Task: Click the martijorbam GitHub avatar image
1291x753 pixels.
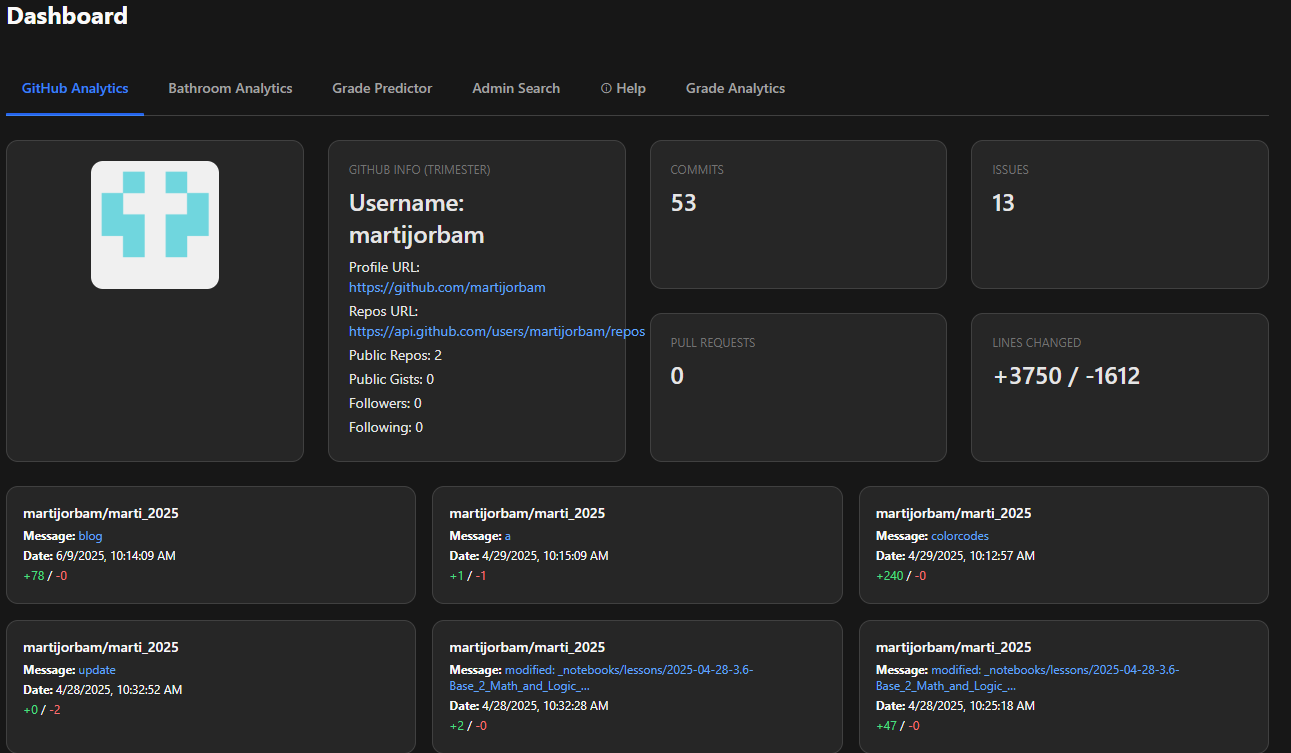Action: click(155, 225)
